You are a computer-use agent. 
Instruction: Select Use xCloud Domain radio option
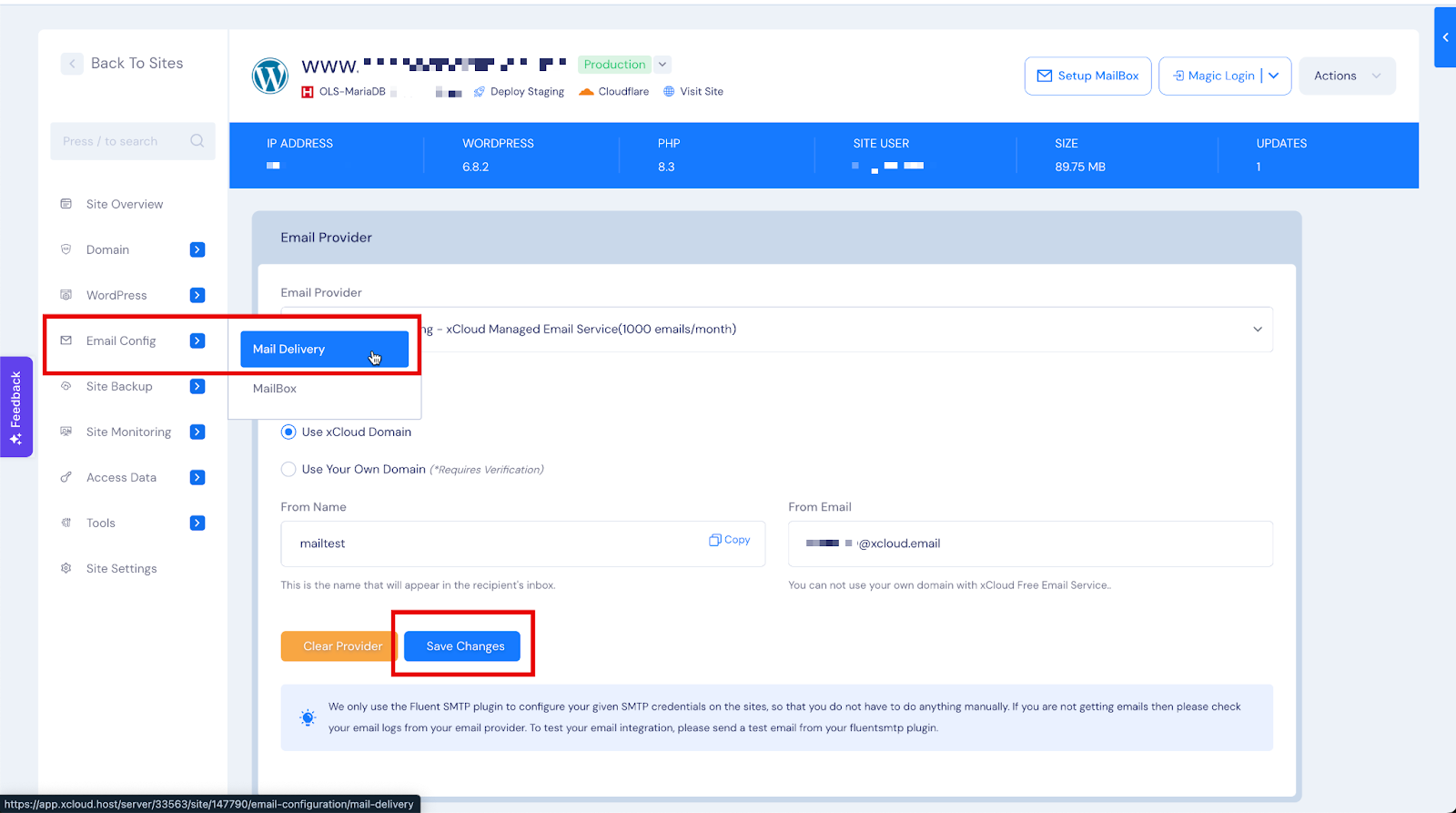pyautogui.click(x=288, y=432)
